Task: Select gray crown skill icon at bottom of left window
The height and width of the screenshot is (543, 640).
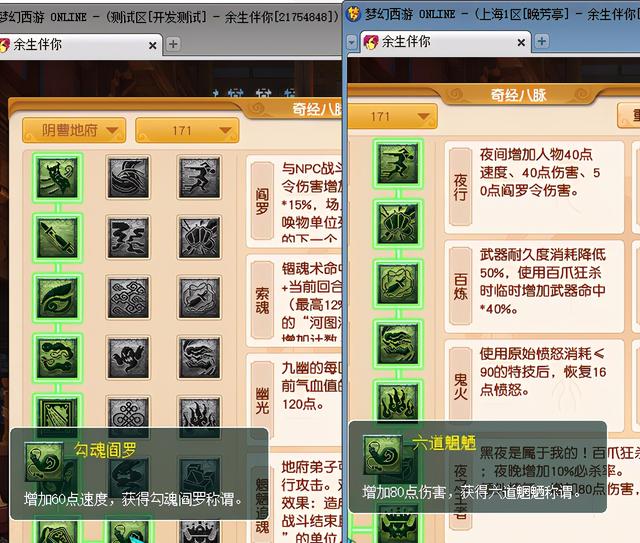Action: click(x=199, y=532)
